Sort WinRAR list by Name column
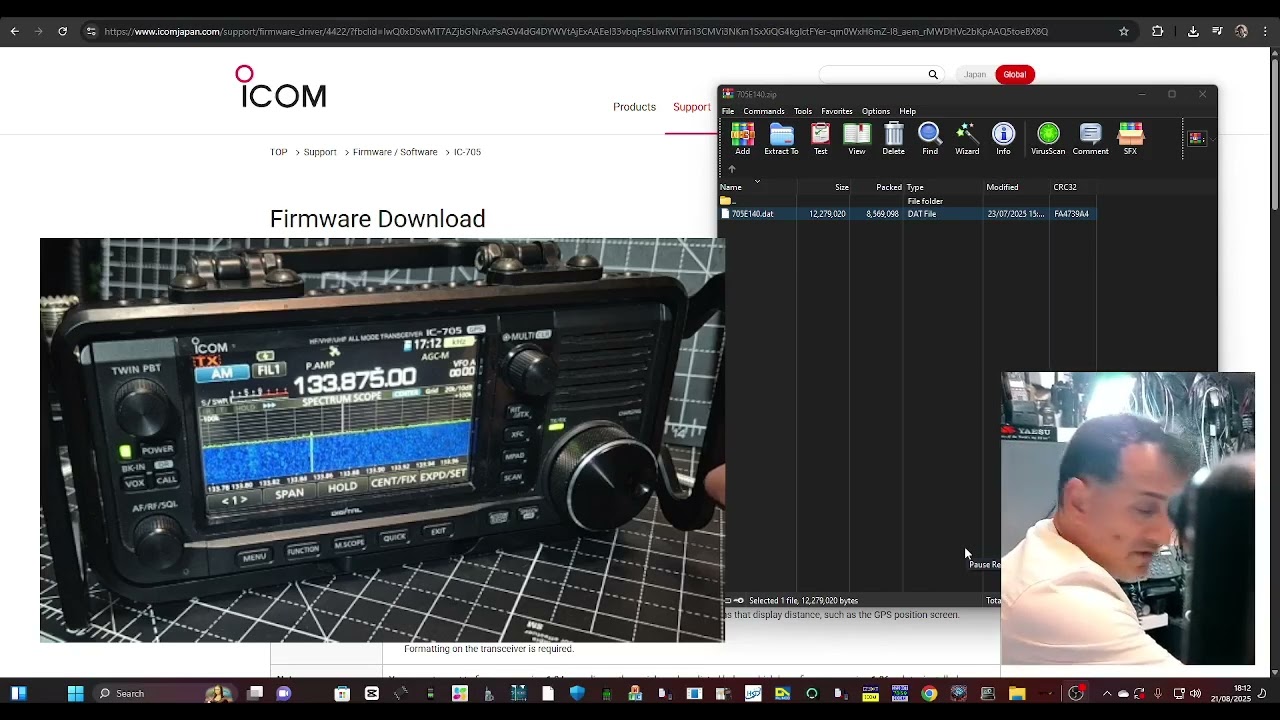Image resolution: width=1280 pixels, height=720 pixels. click(x=757, y=187)
